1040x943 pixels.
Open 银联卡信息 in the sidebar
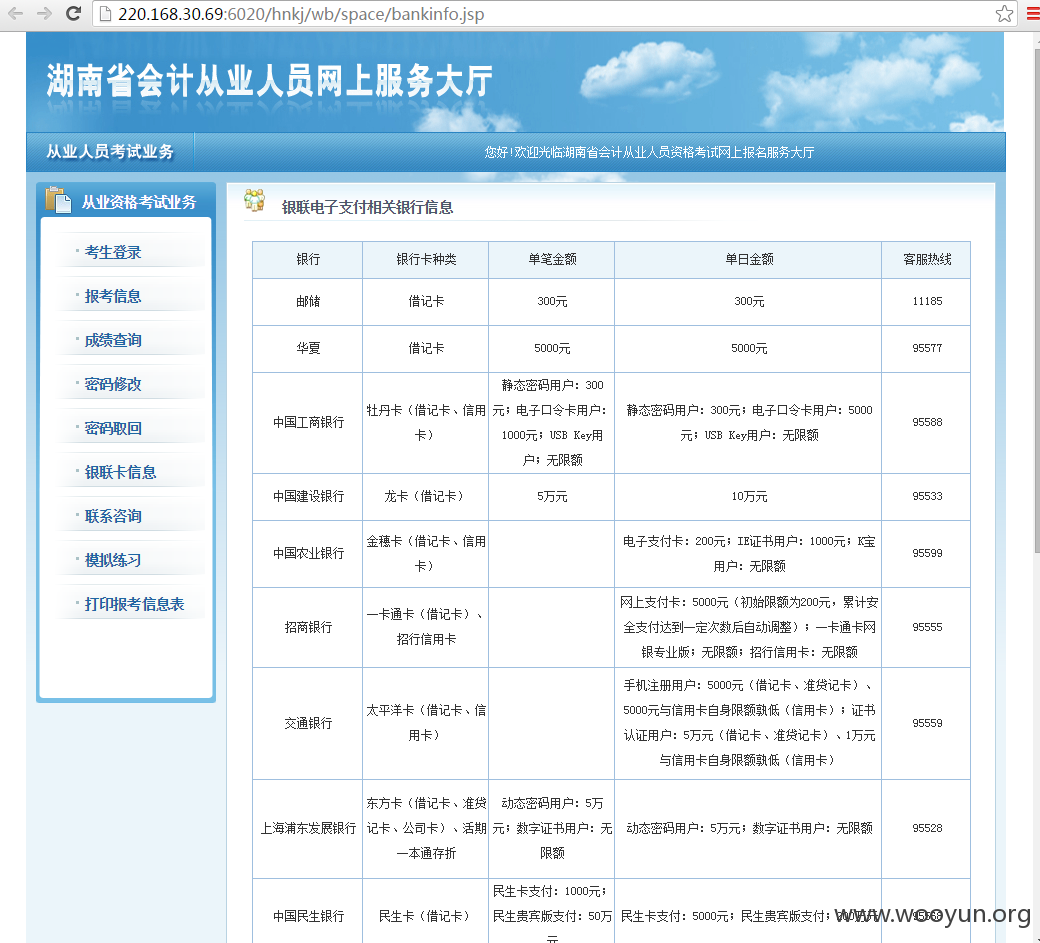(121, 472)
